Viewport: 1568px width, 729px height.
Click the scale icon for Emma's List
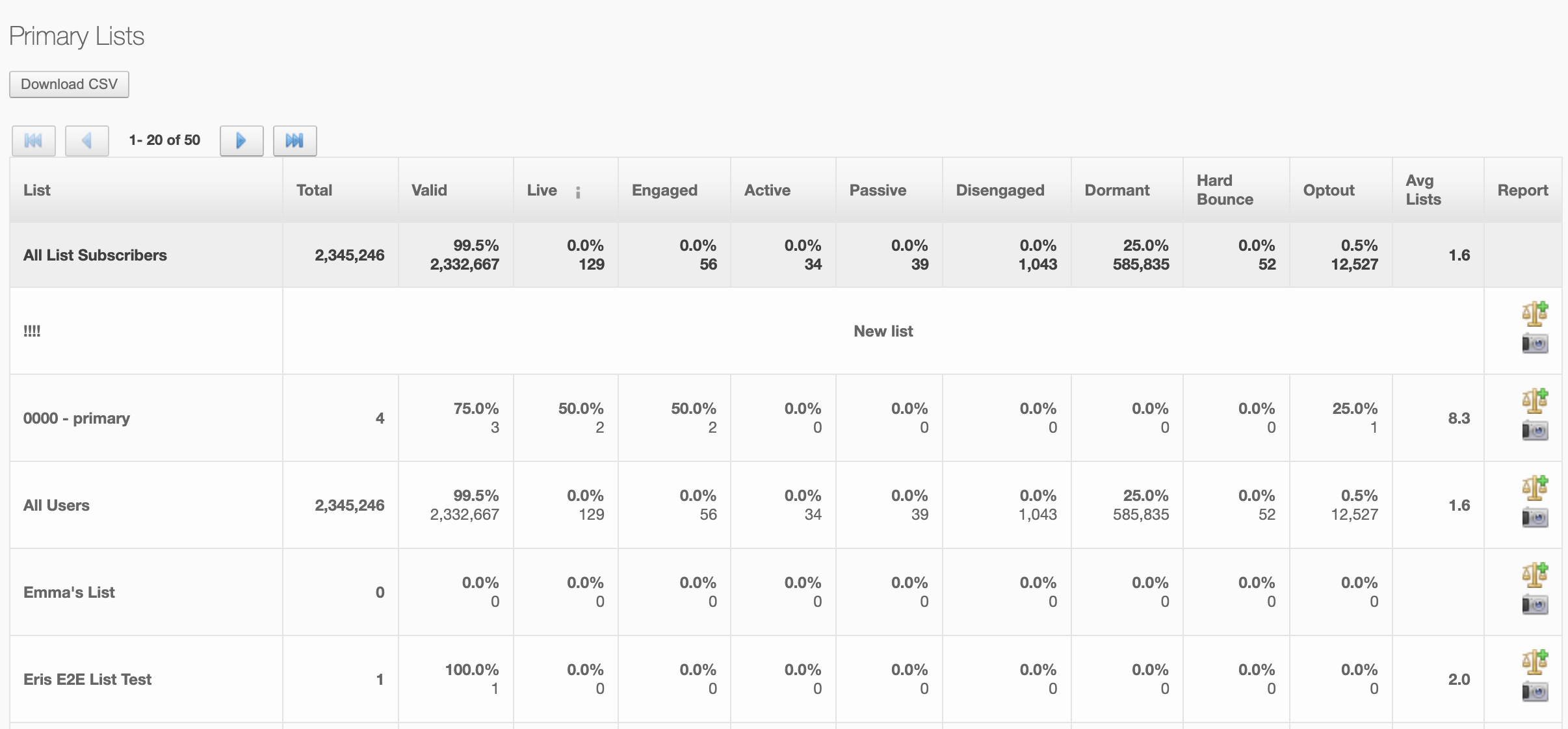tap(1534, 575)
